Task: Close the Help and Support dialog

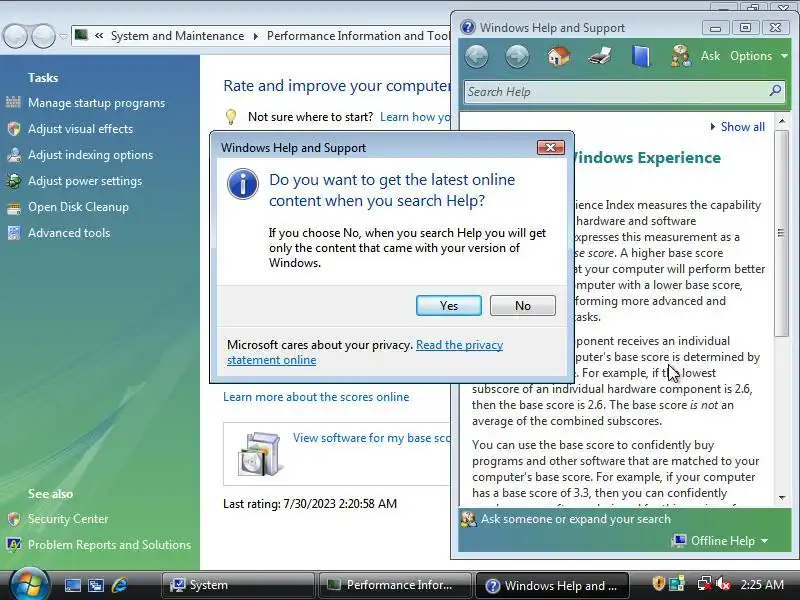Action: [551, 147]
